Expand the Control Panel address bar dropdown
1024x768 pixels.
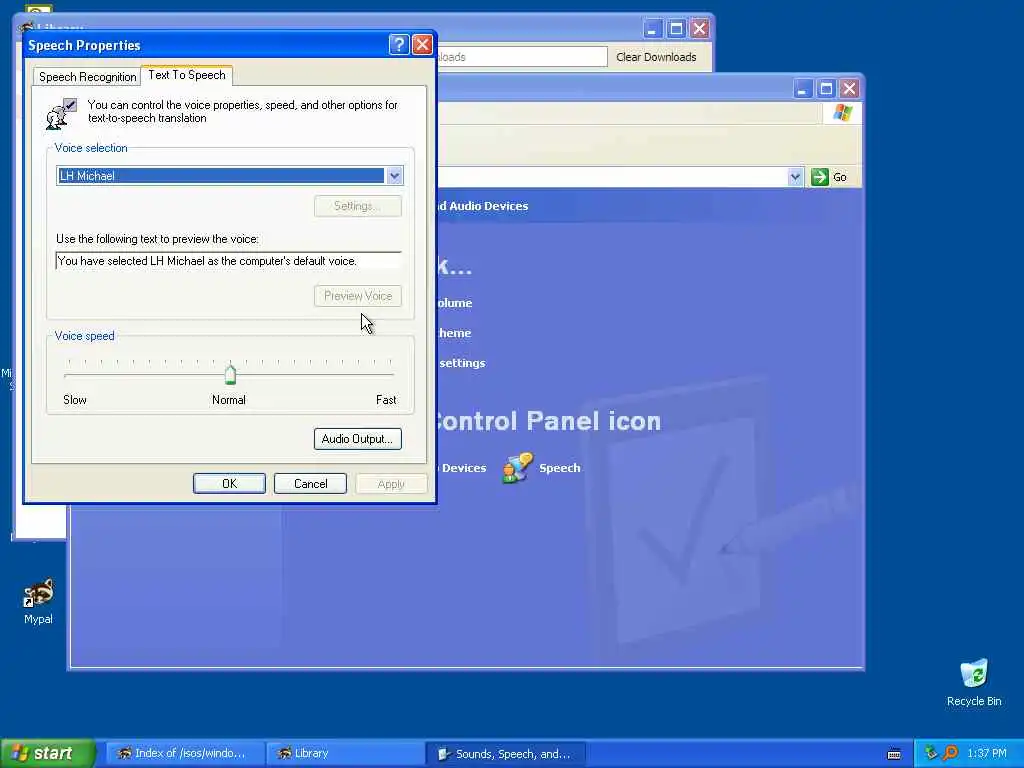click(x=795, y=177)
